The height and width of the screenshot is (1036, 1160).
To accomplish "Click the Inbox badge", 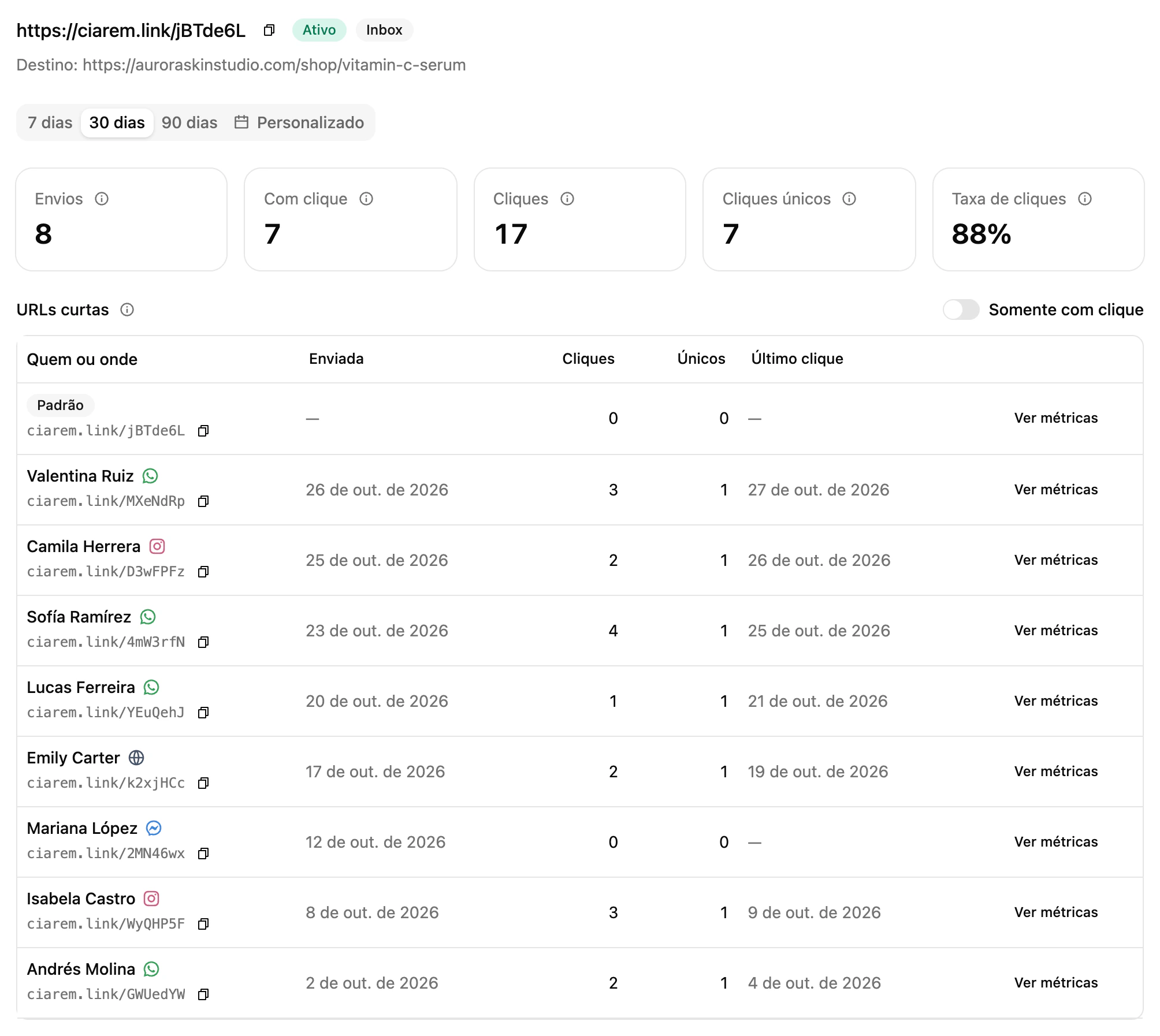I will pyautogui.click(x=384, y=30).
